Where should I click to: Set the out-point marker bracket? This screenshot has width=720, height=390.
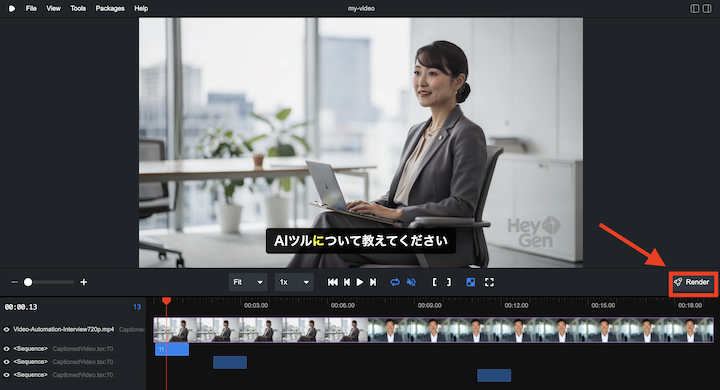point(449,282)
